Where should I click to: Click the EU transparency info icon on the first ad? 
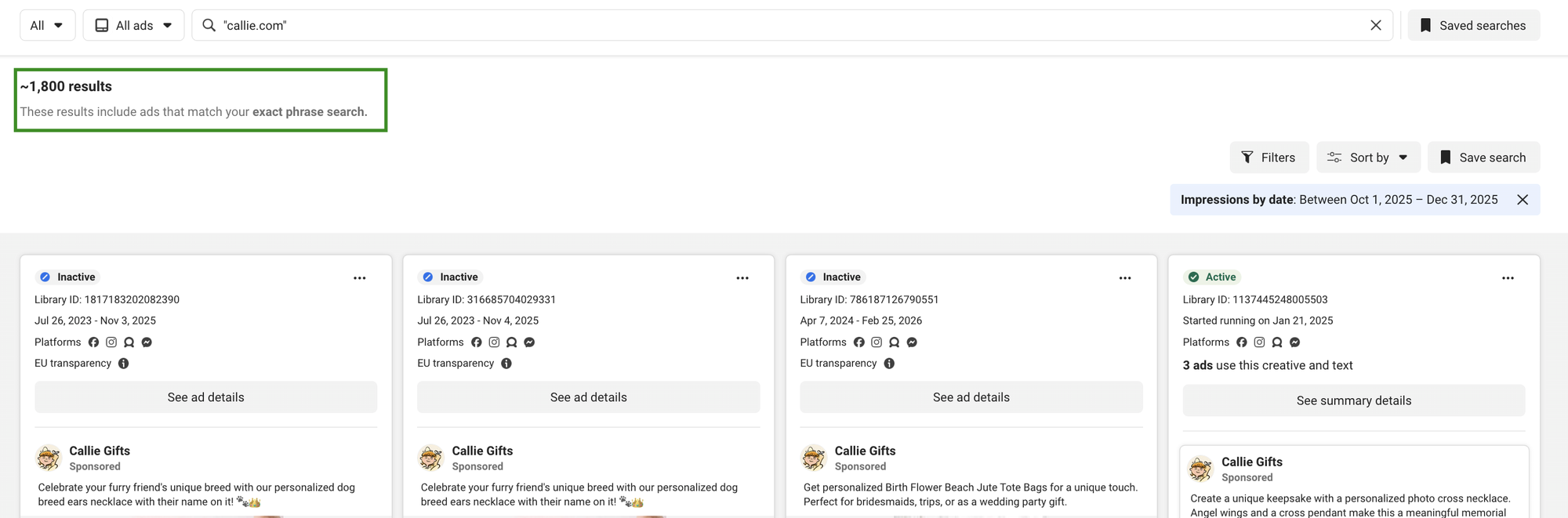(x=123, y=364)
